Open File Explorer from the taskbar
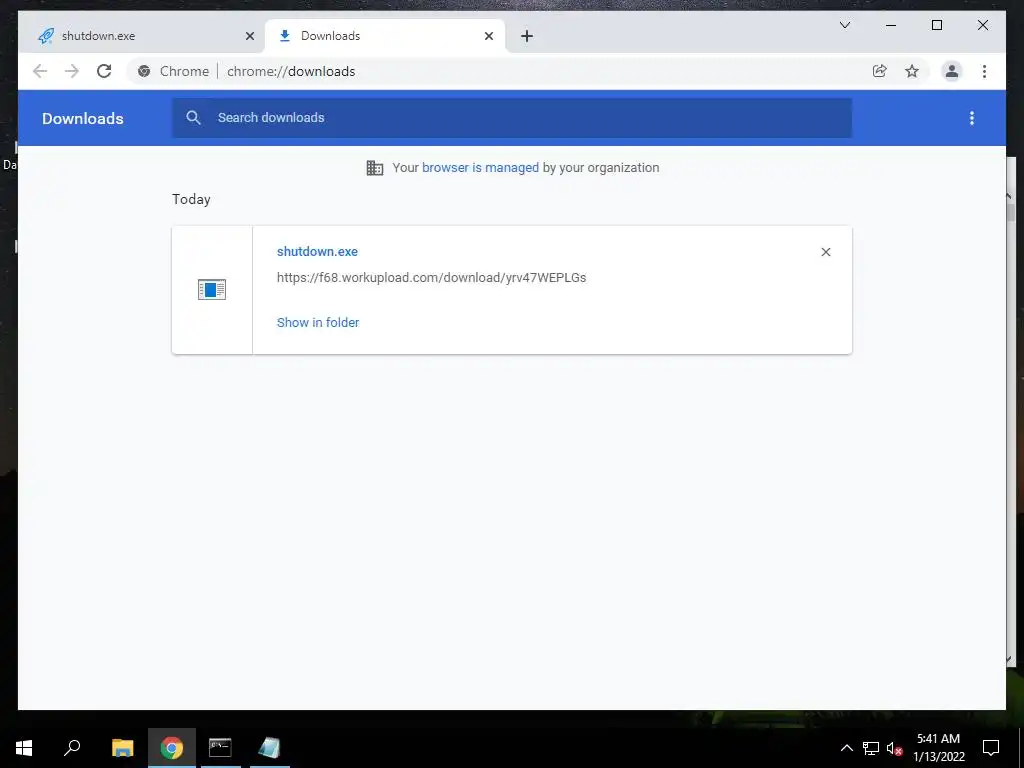Screen dimensions: 1024x768 pyautogui.click(x=122, y=748)
